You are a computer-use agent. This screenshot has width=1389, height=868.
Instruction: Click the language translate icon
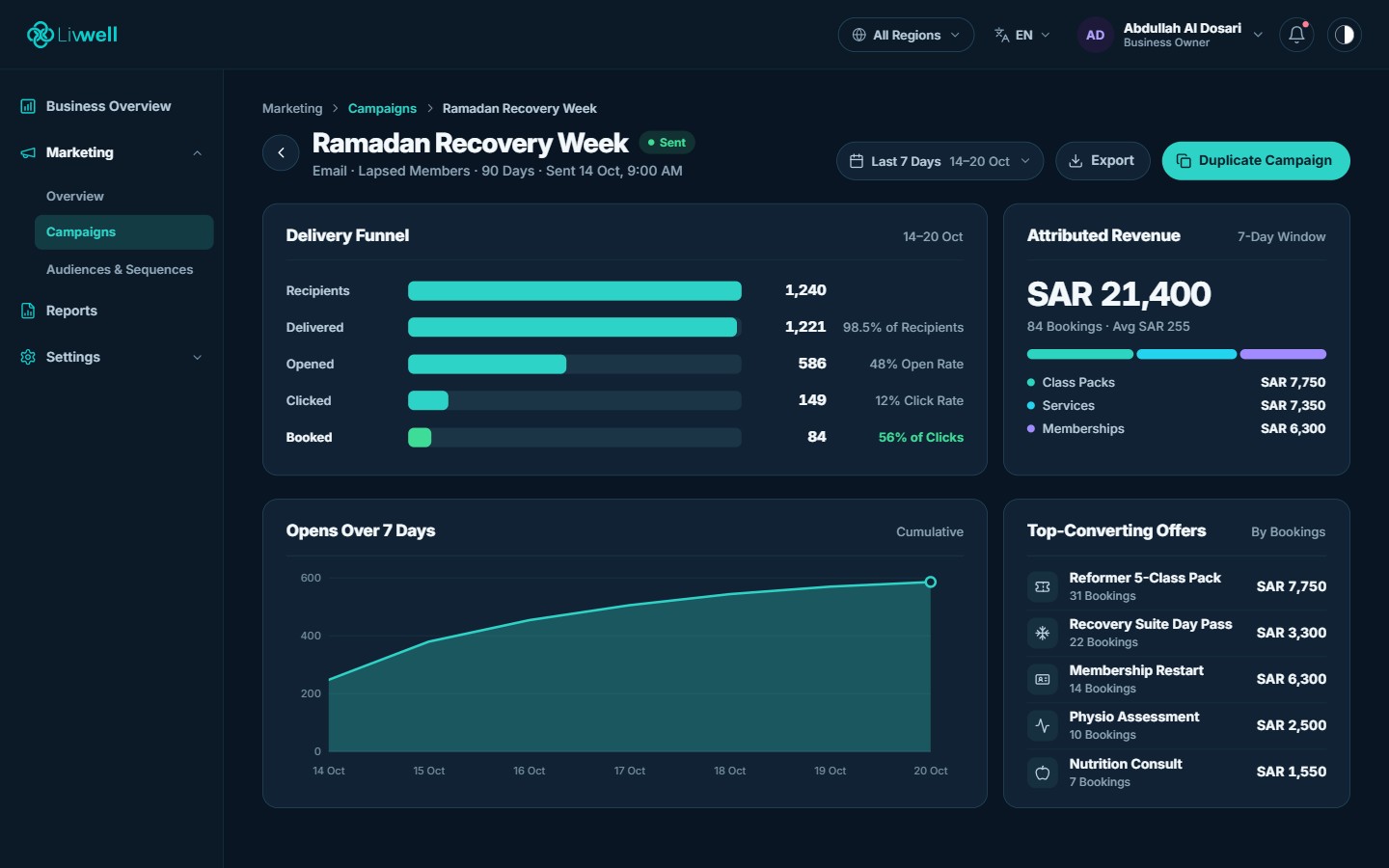pos(1002,35)
